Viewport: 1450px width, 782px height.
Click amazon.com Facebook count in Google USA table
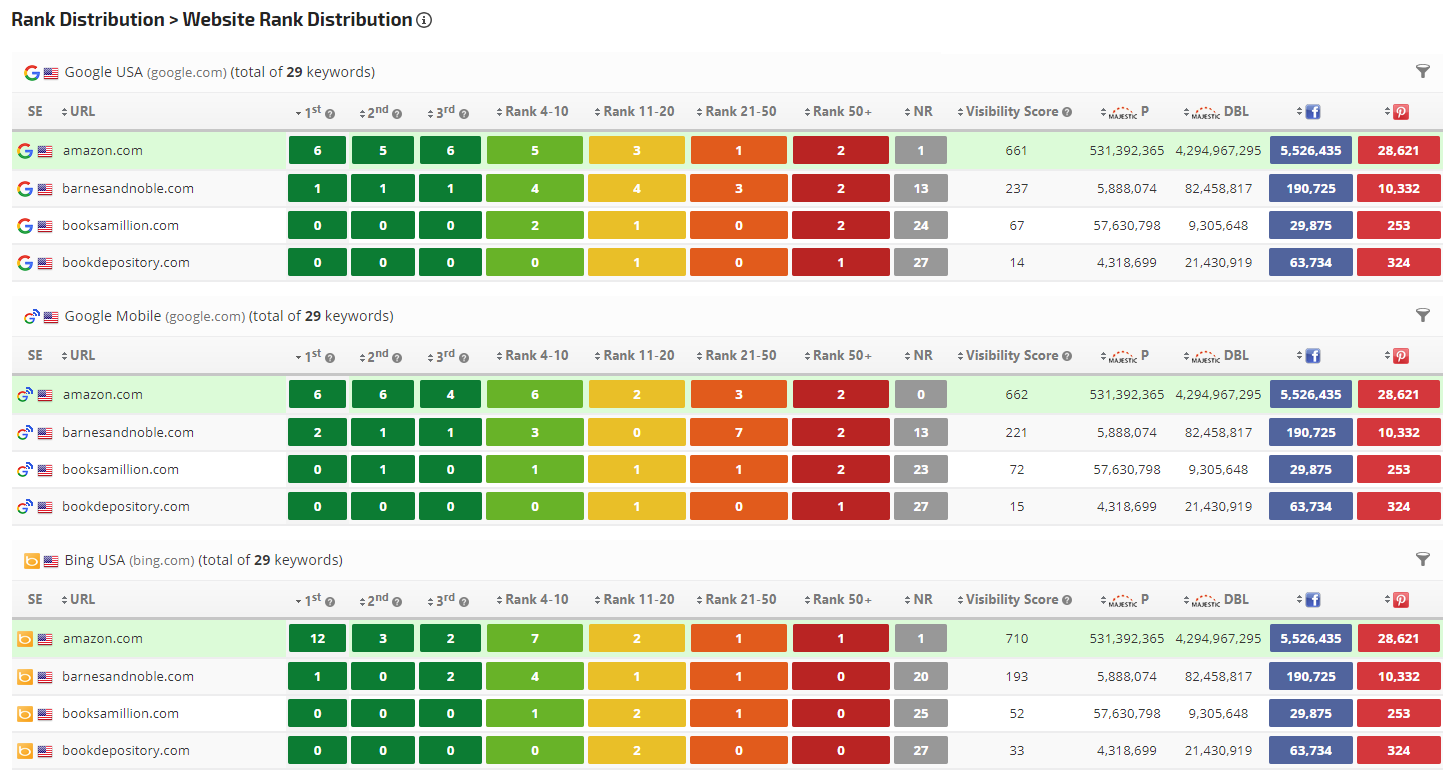coord(1311,151)
